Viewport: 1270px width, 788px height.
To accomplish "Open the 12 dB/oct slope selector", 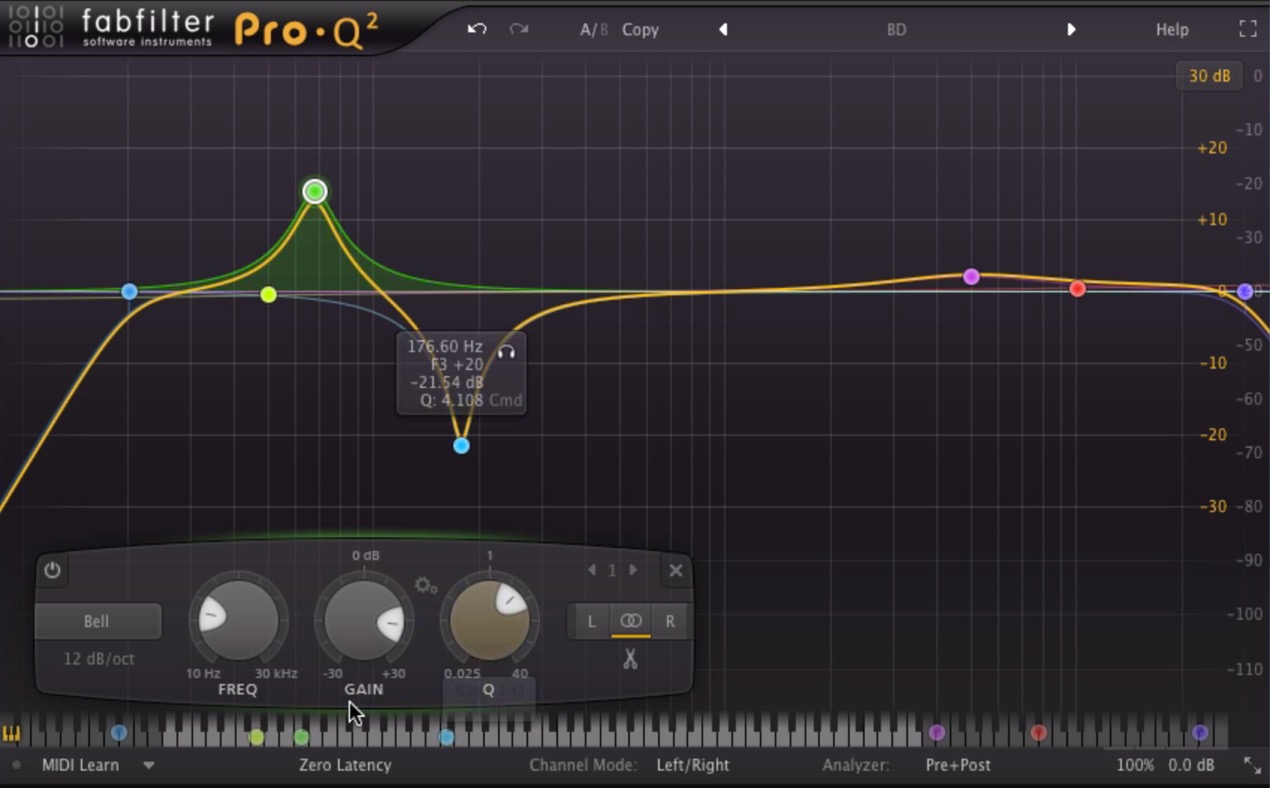I will pyautogui.click(x=99, y=659).
